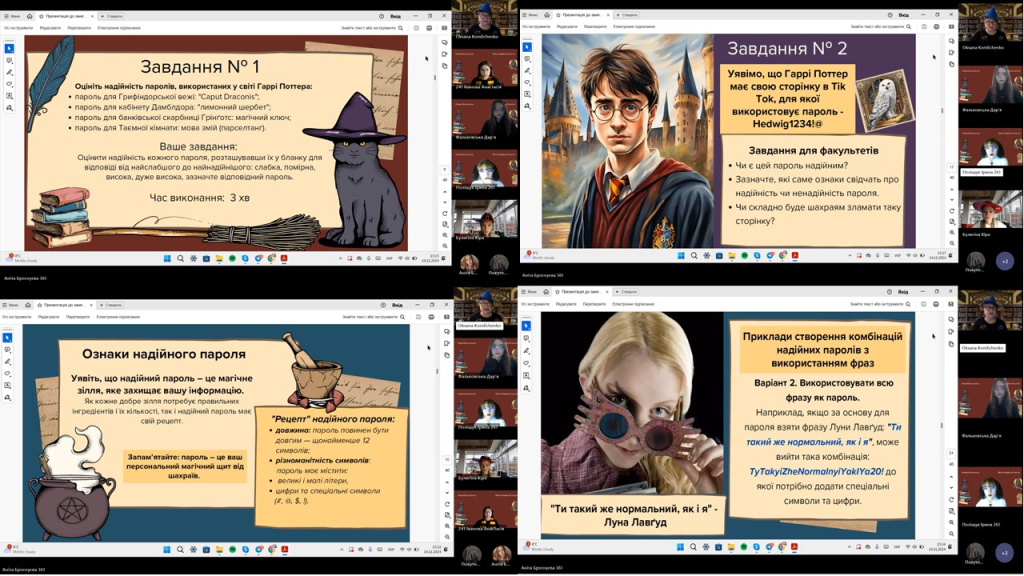Choose the draw tool in the Луна Лавґуд window
The height and width of the screenshot is (576, 1024).
click(x=526, y=363)
